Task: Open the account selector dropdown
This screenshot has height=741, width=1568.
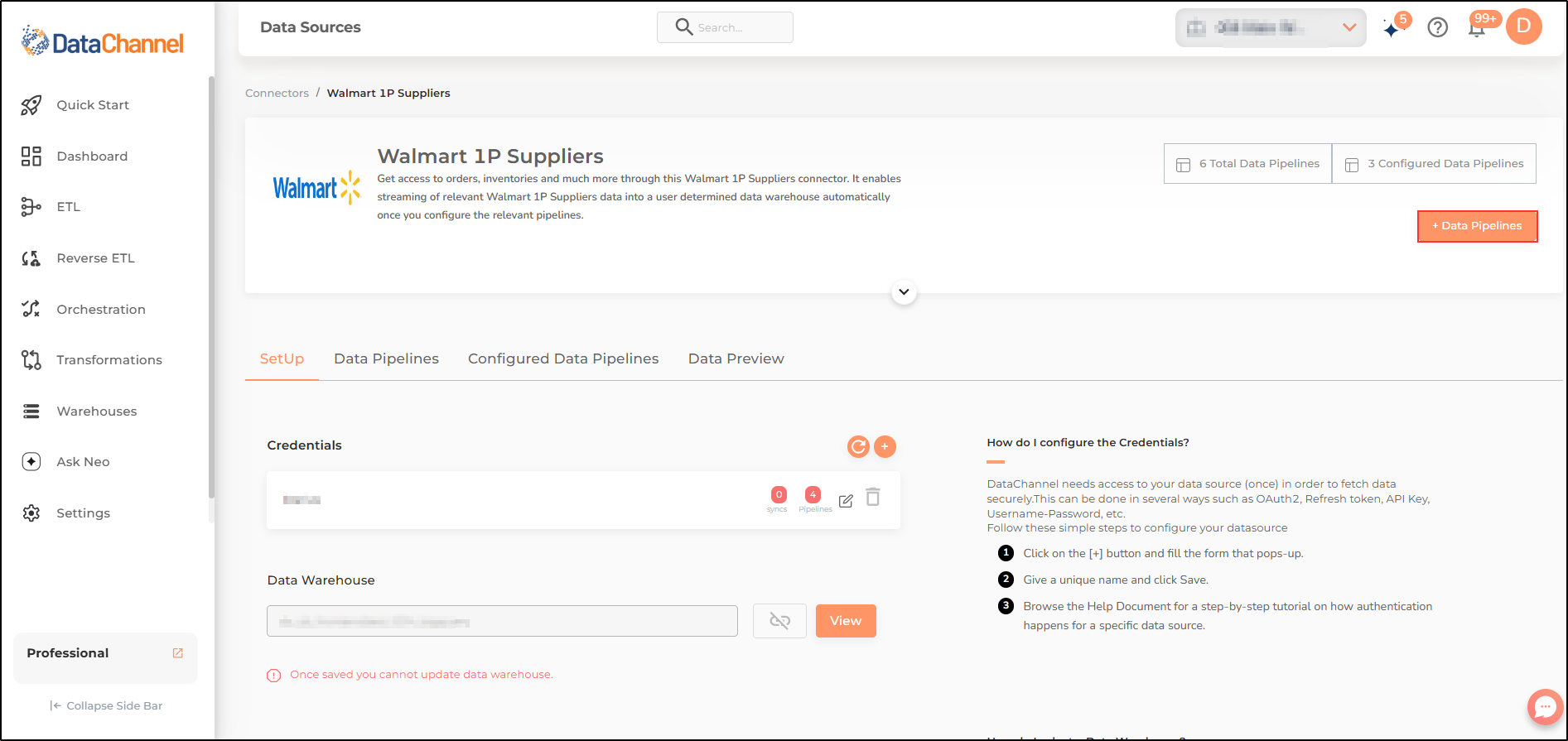Action: (1271, 28)
